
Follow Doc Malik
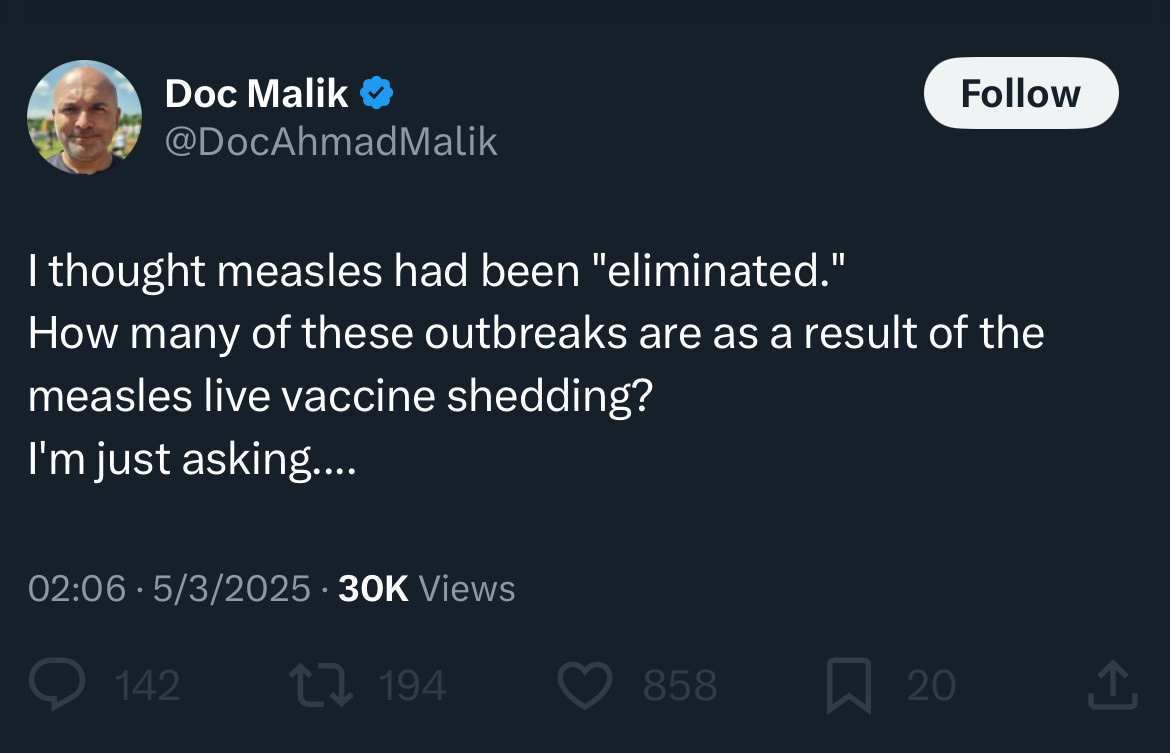(x=1021, y=93)
